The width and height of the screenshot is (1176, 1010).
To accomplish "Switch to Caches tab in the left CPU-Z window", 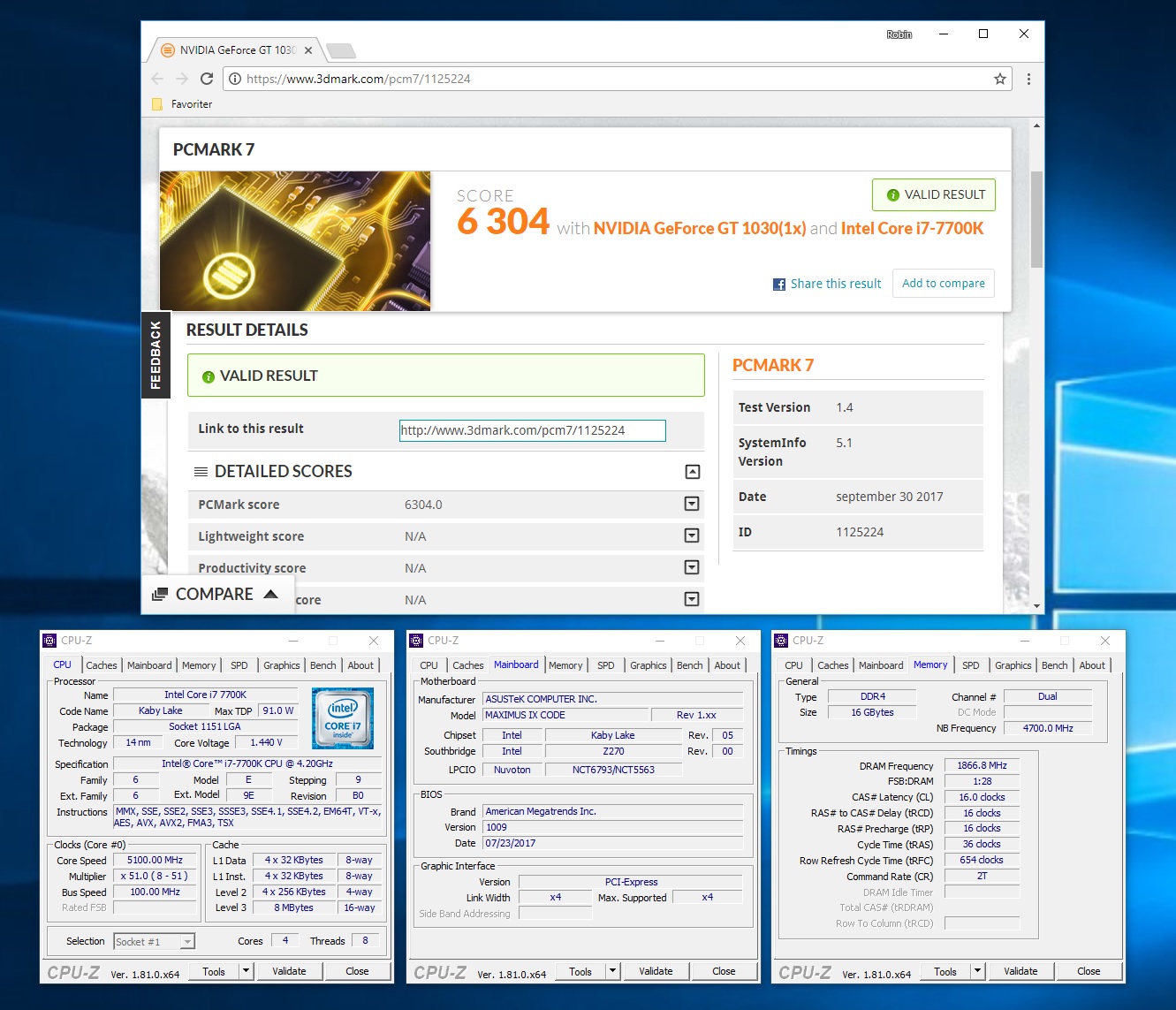I will (102, 665).
